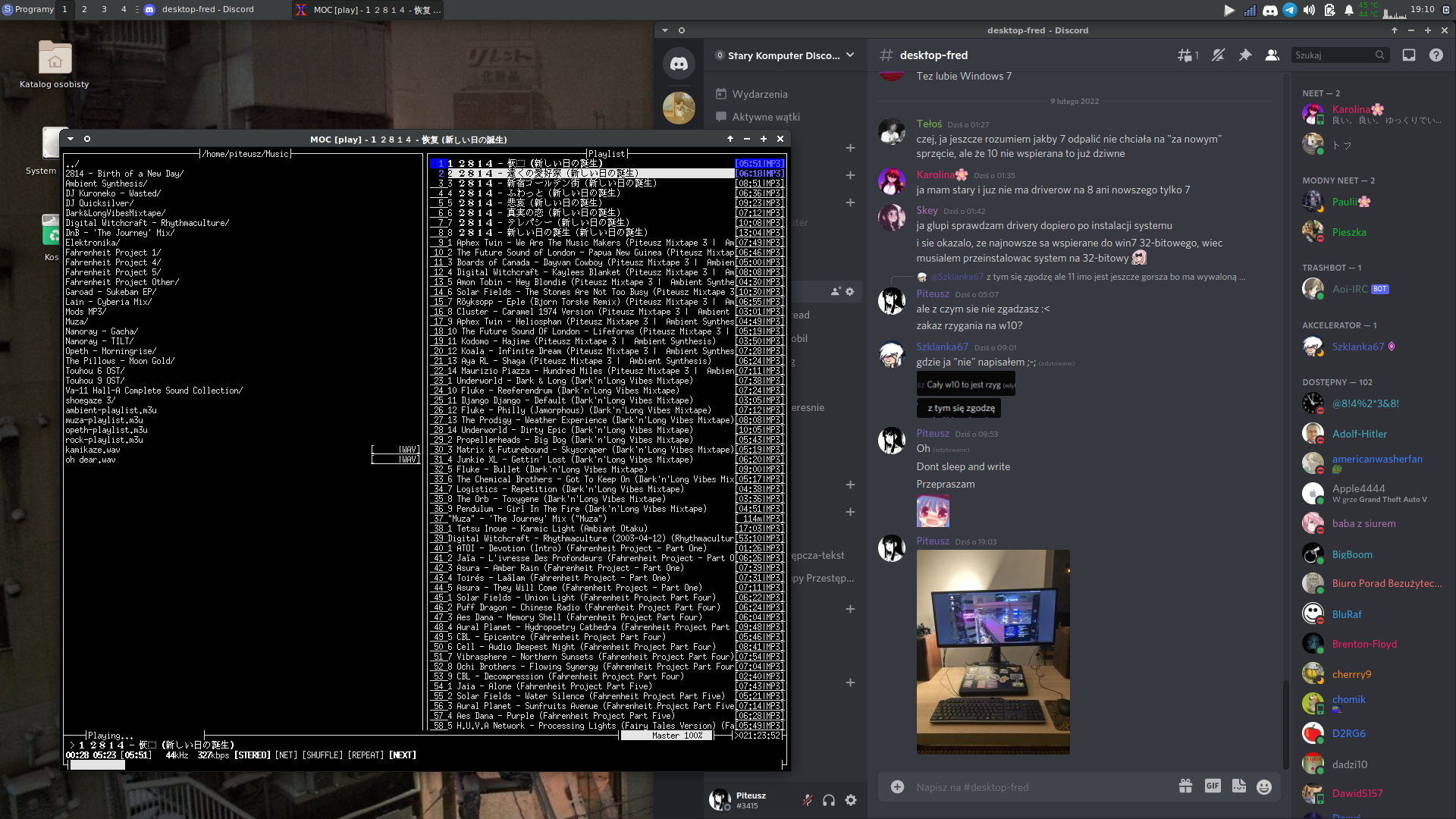
Task: Click Tełoś username in chat message
Action: coord(929,124)
